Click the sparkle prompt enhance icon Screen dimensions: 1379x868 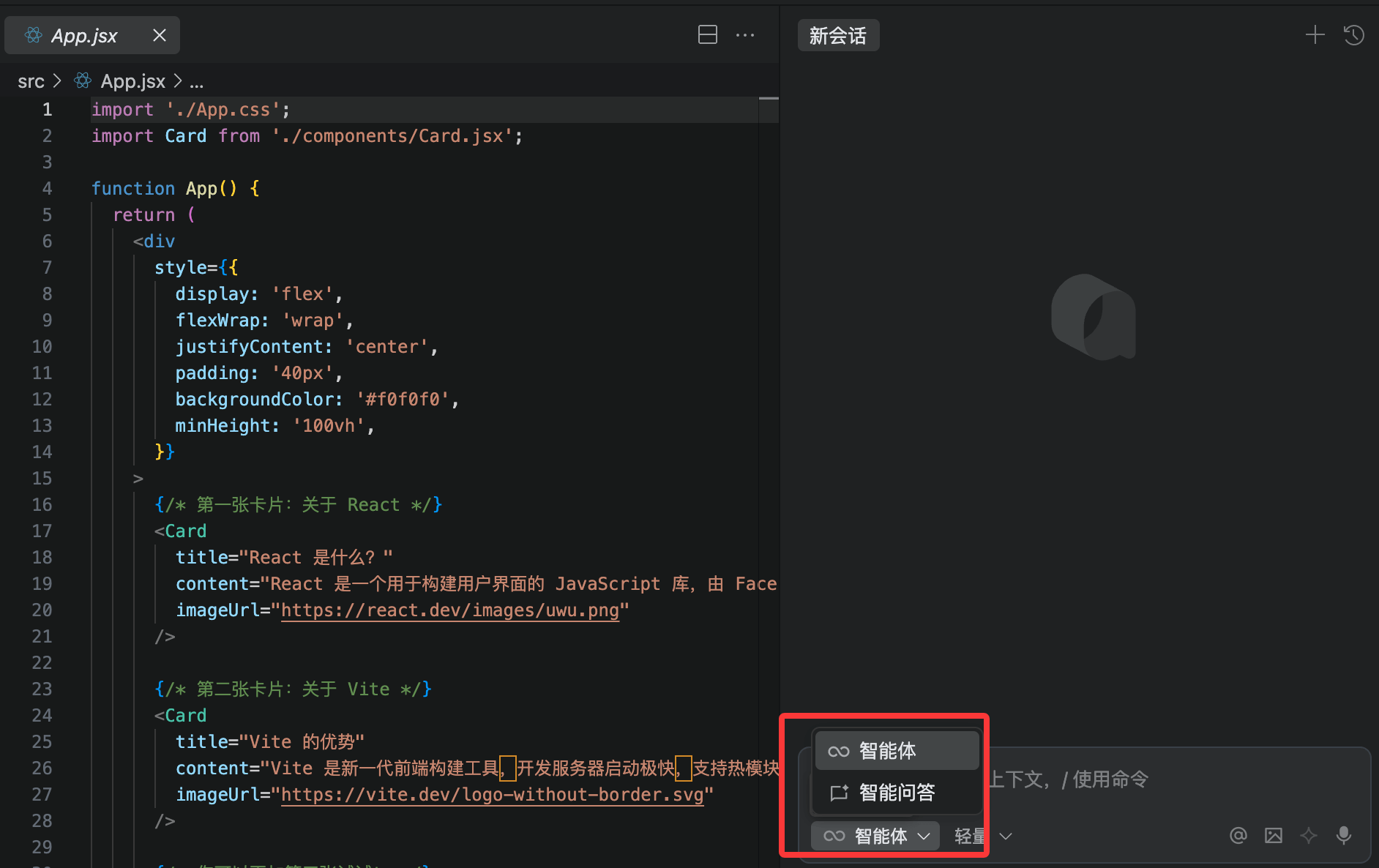(x=1309, y=836)
